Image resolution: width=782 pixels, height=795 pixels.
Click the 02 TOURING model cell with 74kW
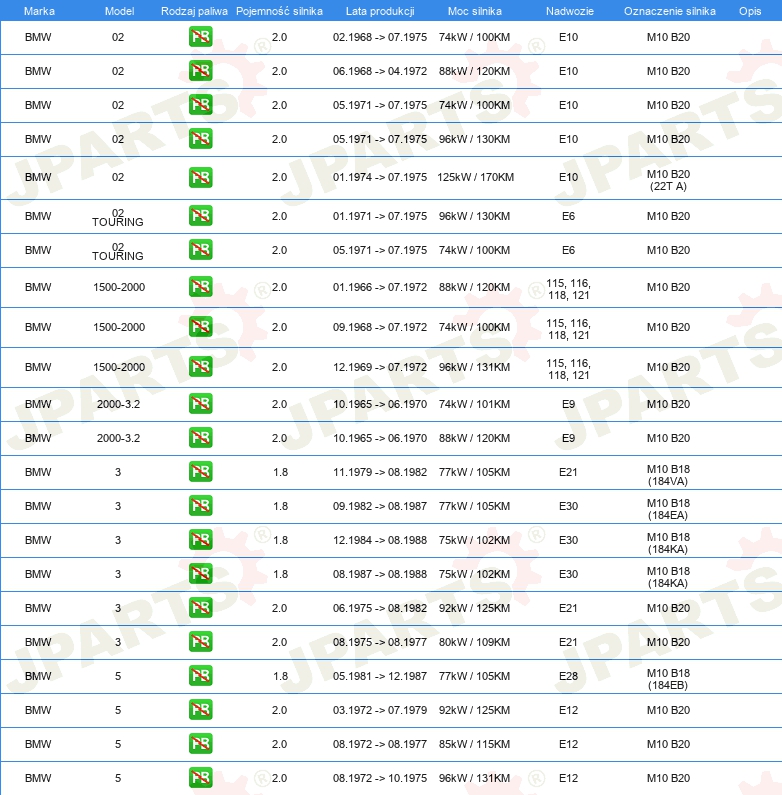click(x=118, y=251)
